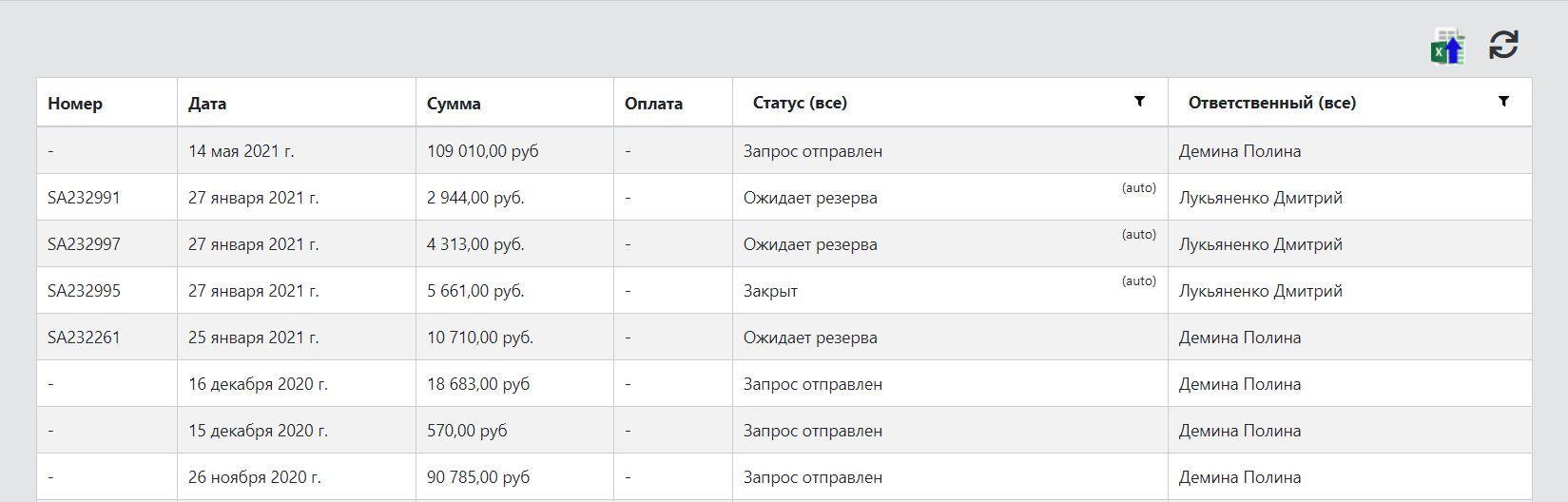Open the Статус column filter funnel
The image size is (1568, 502).
click(x=1139, y=101)
